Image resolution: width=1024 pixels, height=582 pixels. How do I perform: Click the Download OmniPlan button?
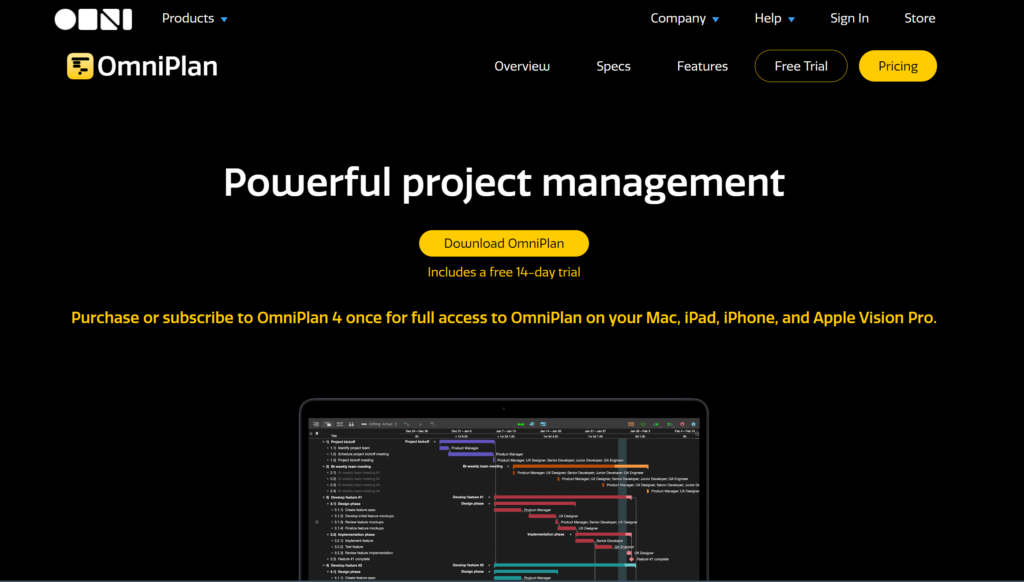click(x=504, y=243)
